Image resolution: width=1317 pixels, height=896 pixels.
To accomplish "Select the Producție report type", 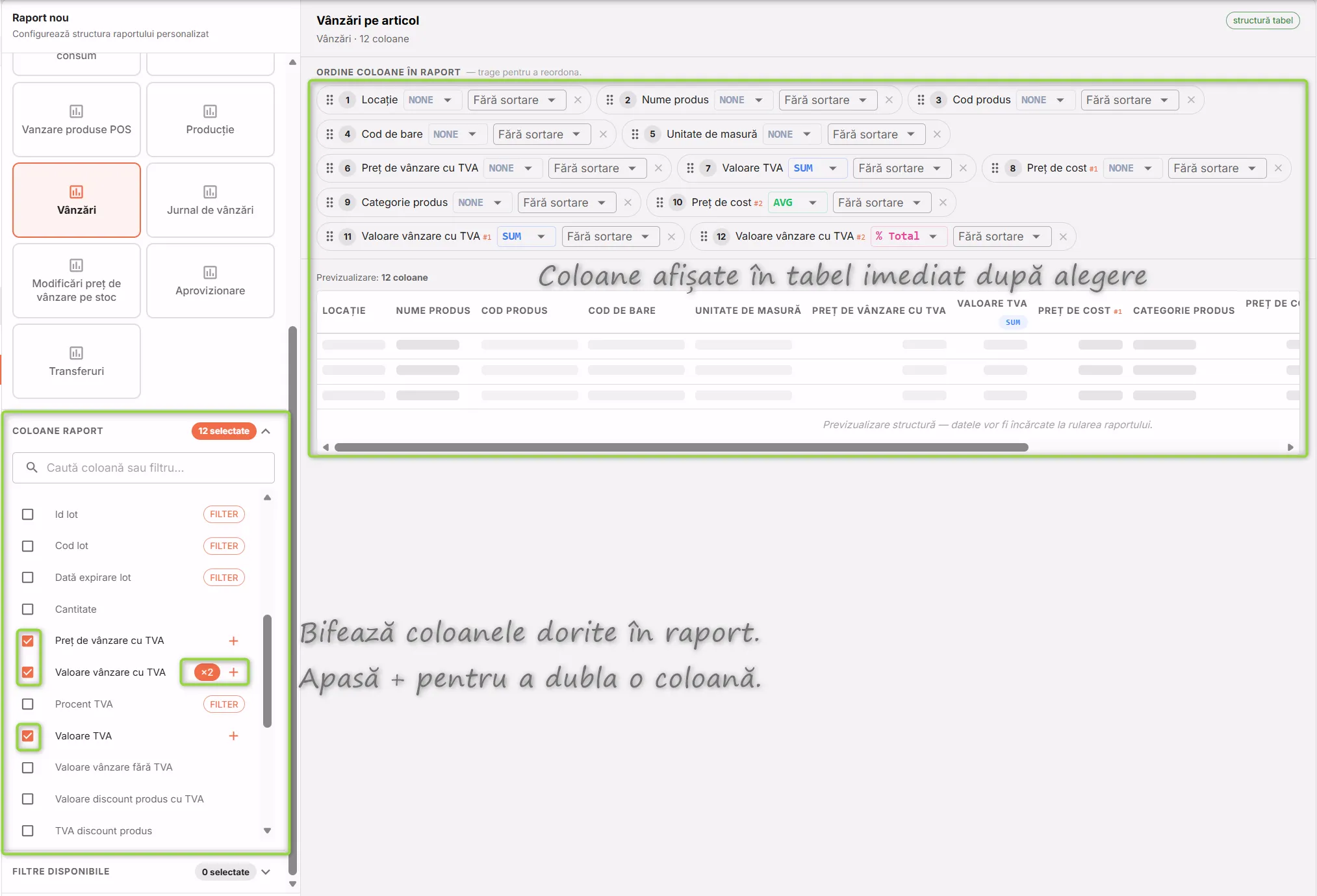I will click(x=211, y=120).
